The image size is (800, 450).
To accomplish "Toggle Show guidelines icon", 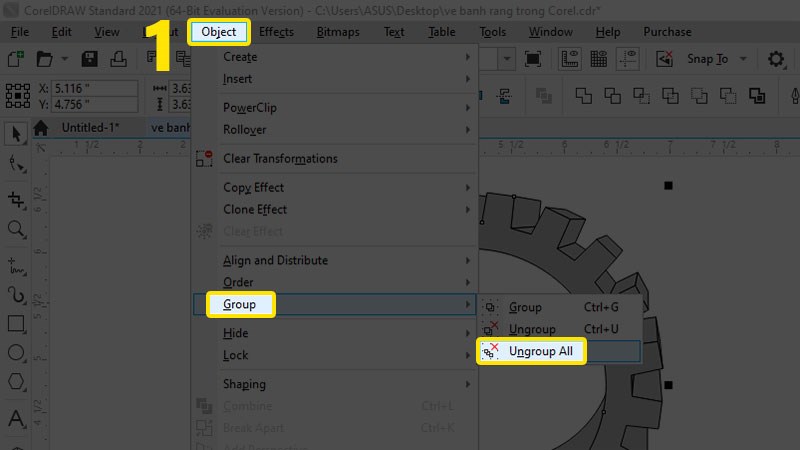I will [628, 59].
